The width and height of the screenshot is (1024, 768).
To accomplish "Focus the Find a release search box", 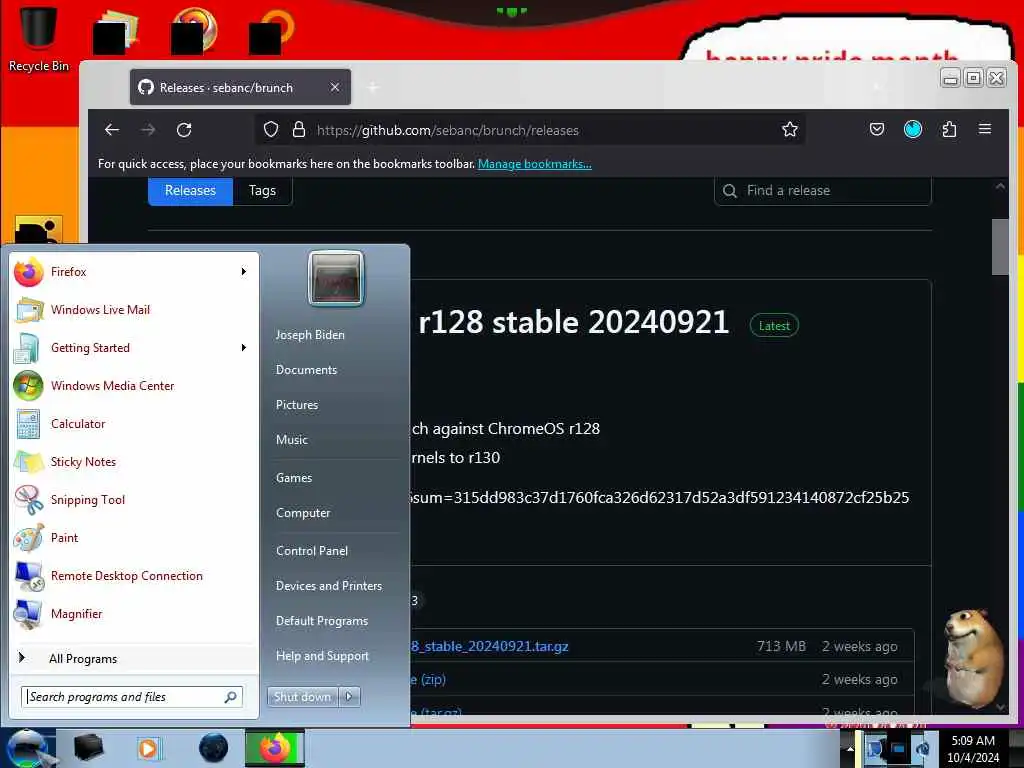I will pos(823,191).
